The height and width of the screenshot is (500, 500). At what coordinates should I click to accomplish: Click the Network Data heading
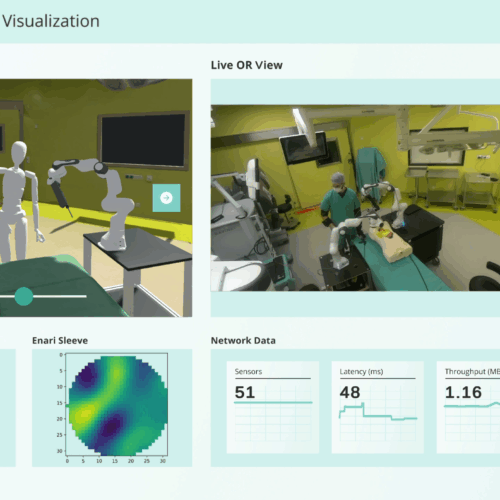point(243,340)
